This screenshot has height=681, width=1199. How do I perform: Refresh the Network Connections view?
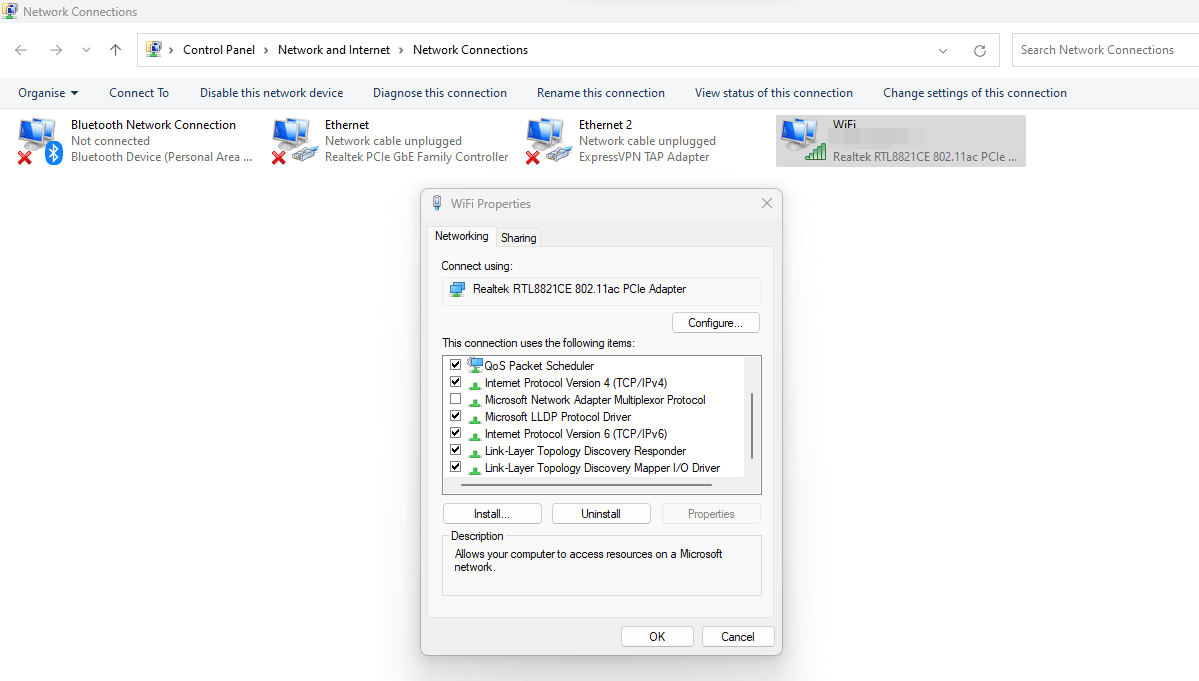978,49
